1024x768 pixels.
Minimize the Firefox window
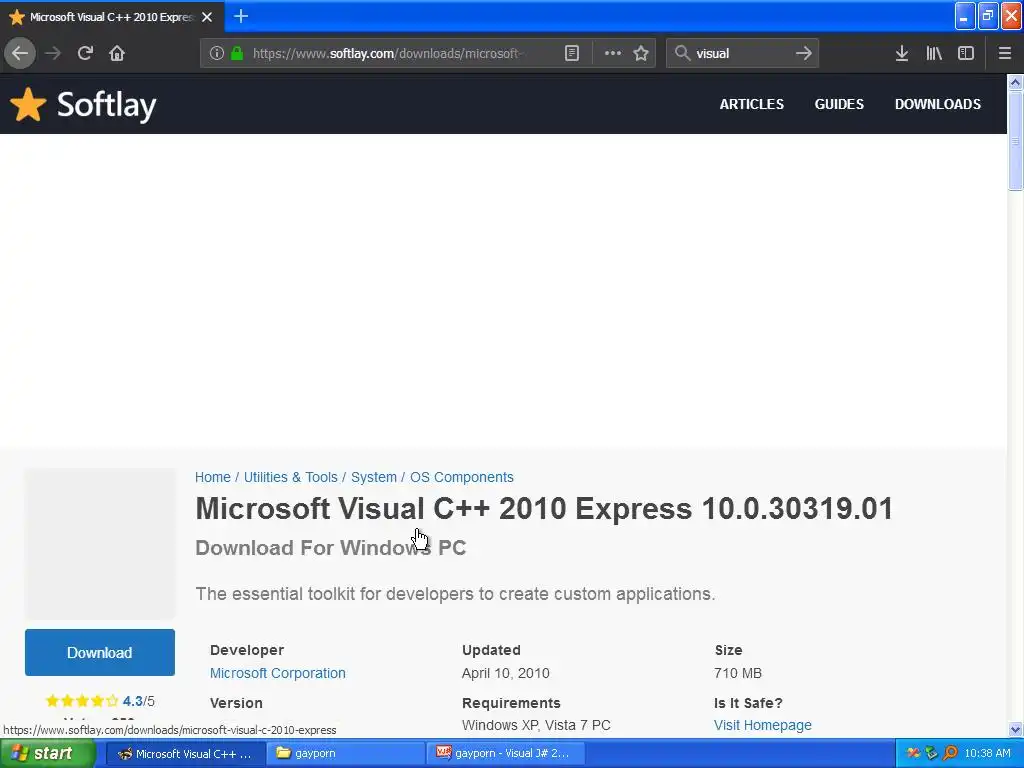(x=965, y=16)
